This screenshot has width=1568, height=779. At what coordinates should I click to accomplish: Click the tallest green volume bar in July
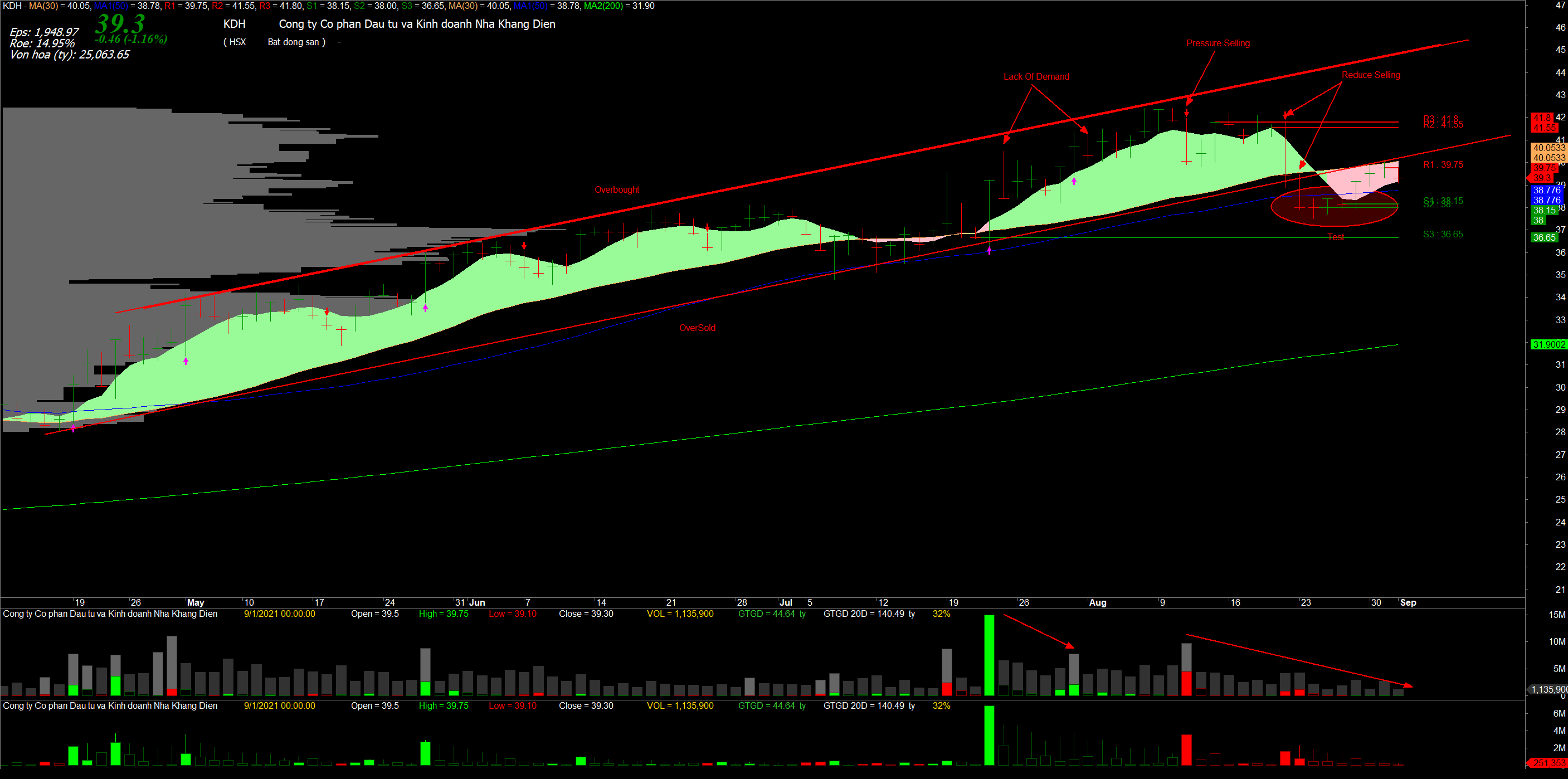pos(989,655)
